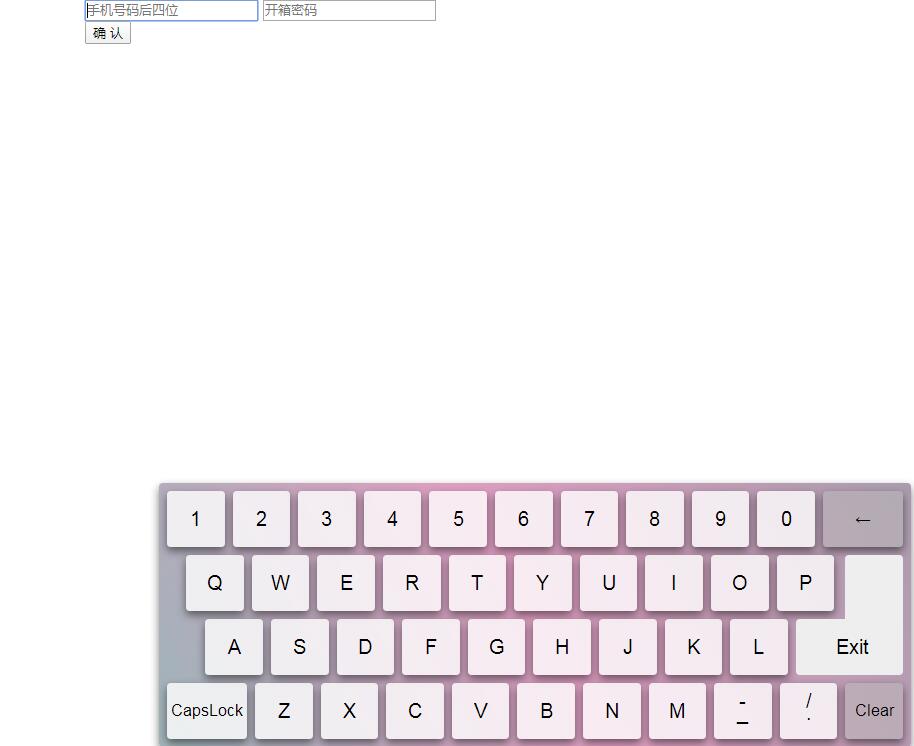Focus the 手机号码后四位 input field
The image size is (914, 746).
(x=171, y=11)
